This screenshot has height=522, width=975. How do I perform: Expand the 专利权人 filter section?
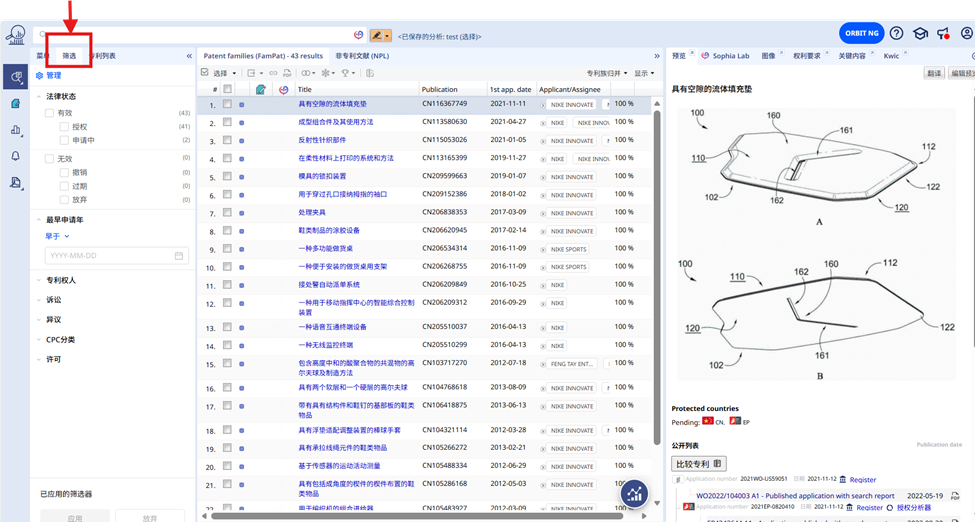tap(39, 280)
